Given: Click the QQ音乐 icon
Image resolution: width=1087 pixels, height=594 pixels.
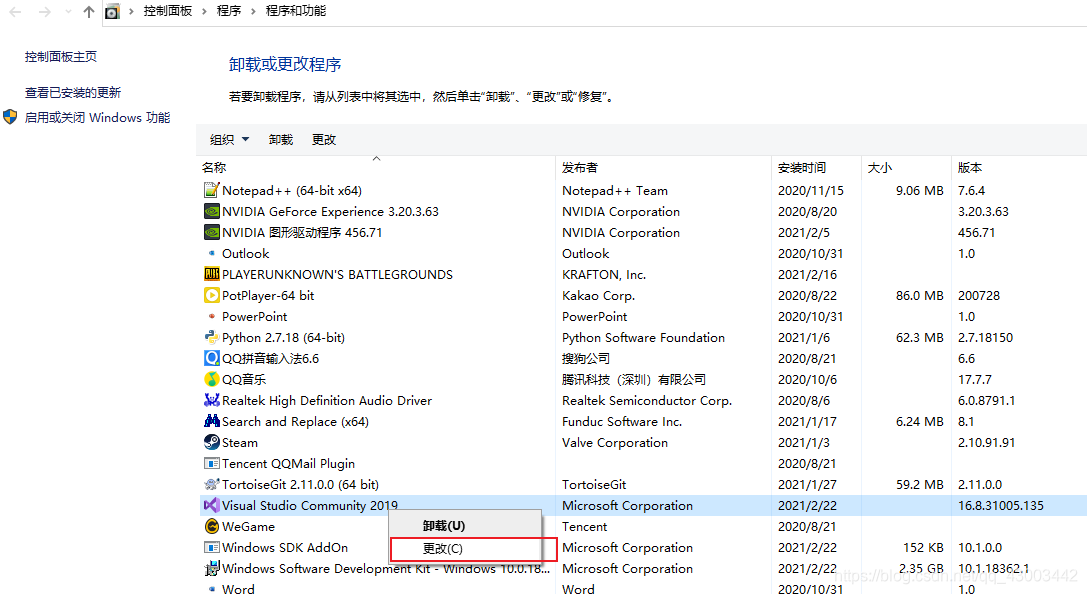Looking at the screenshot, I should point(211,379).
